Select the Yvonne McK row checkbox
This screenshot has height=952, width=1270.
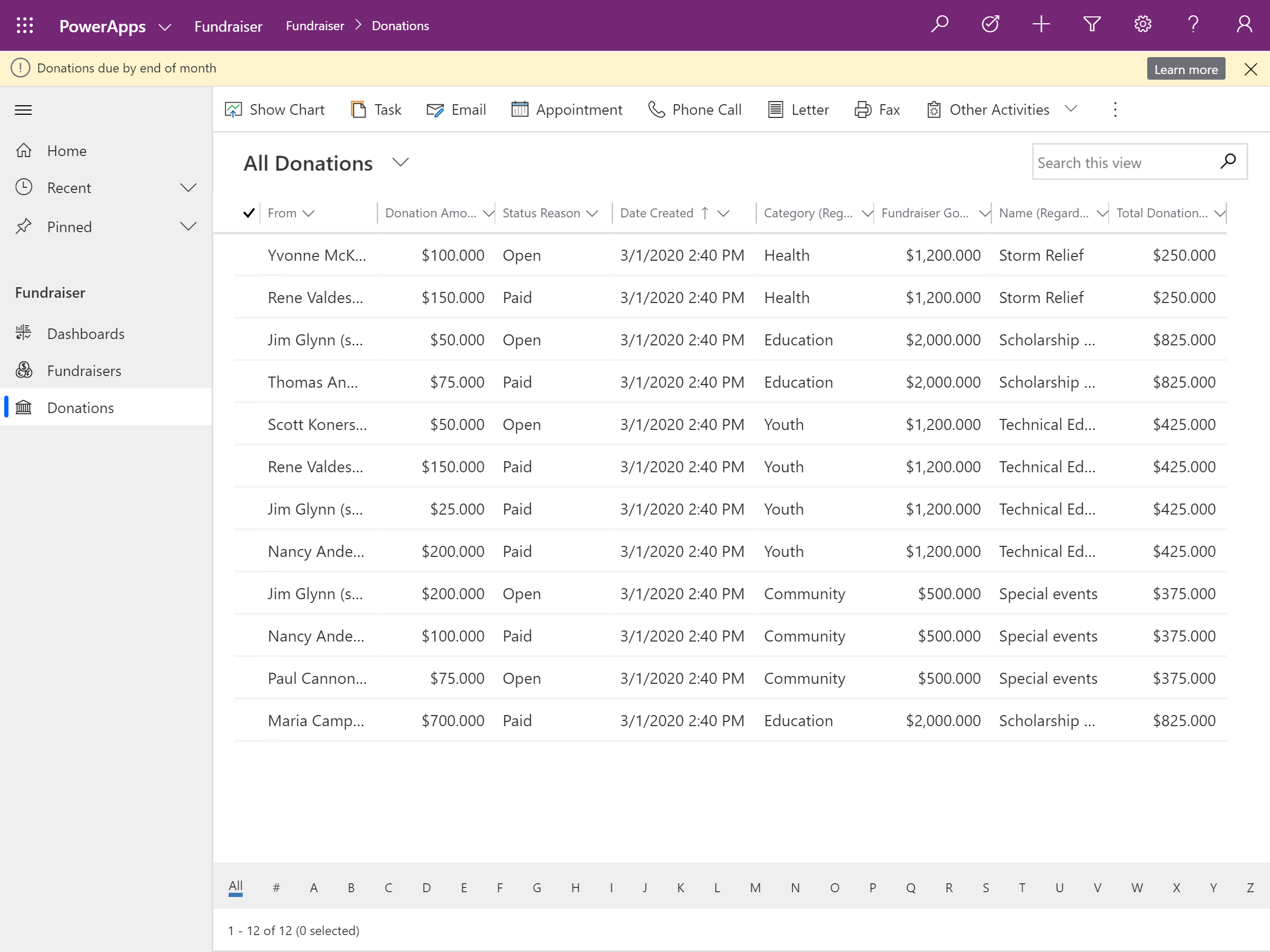tap(249, 255)
